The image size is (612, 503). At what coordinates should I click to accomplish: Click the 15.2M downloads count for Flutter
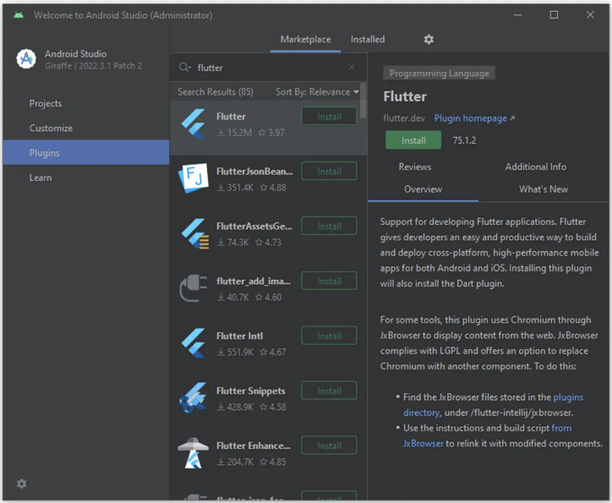(235, 133)
